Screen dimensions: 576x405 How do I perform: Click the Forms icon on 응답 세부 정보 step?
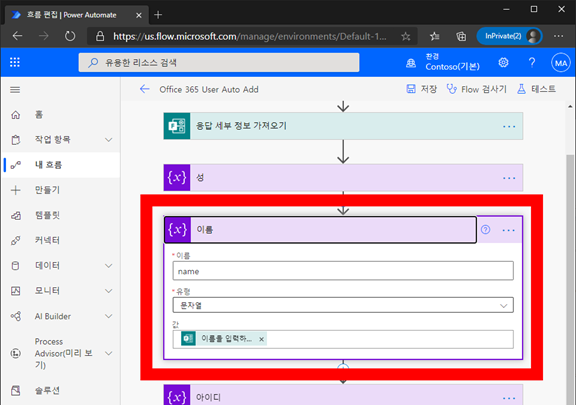click(177, 126)
